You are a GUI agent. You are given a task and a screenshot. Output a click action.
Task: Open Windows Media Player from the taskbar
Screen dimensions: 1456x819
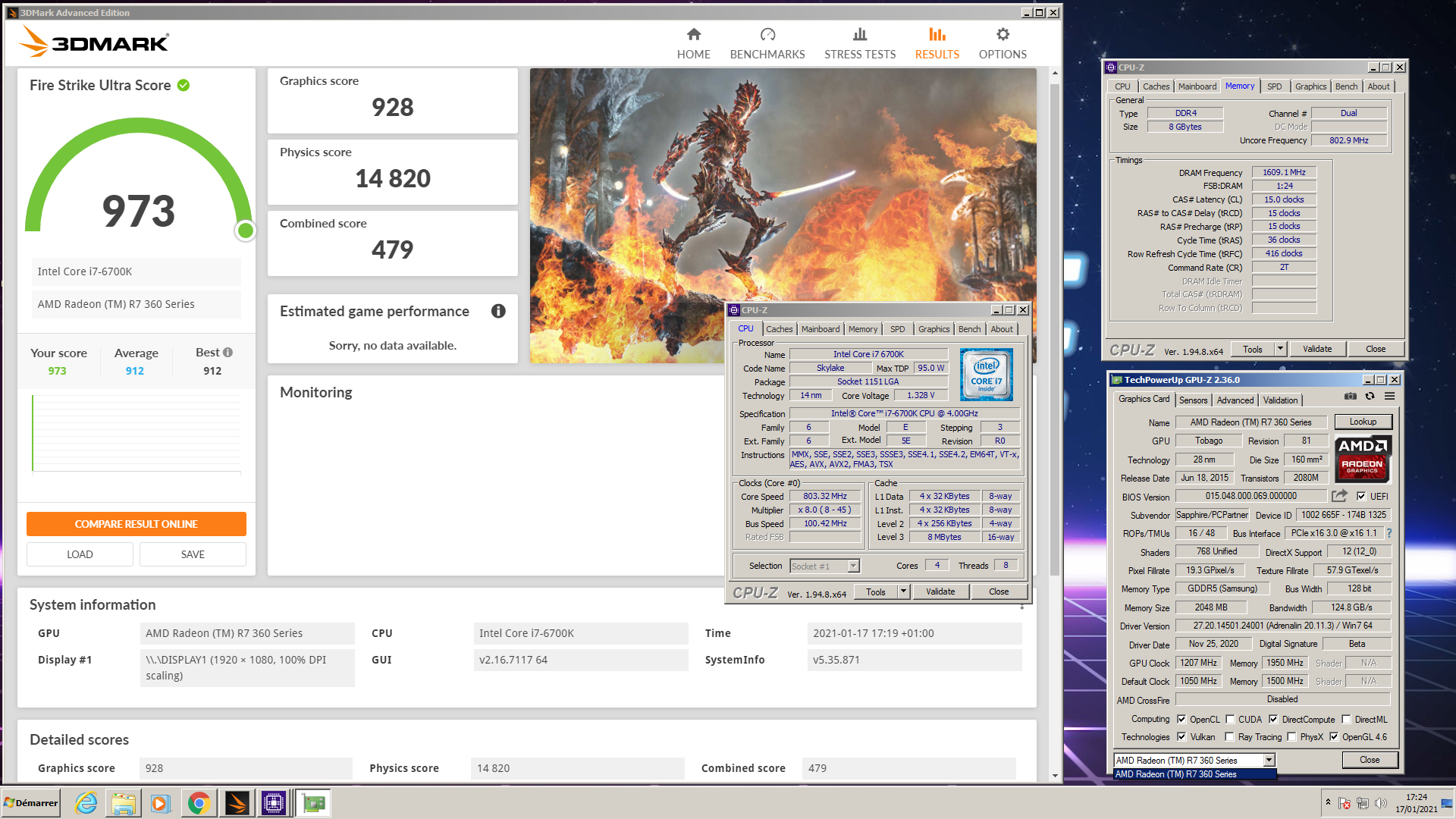pyautogui.click(x=160, y=803)
